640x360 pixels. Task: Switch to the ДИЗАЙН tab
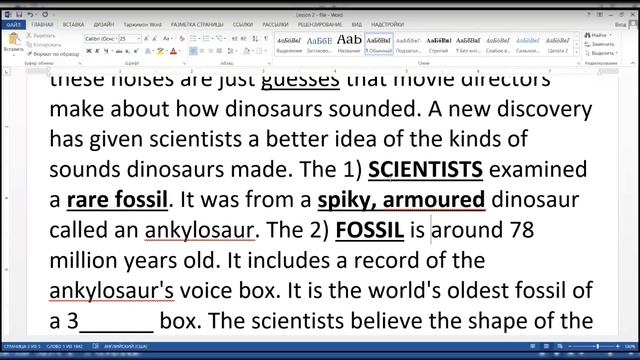(104, 25)
